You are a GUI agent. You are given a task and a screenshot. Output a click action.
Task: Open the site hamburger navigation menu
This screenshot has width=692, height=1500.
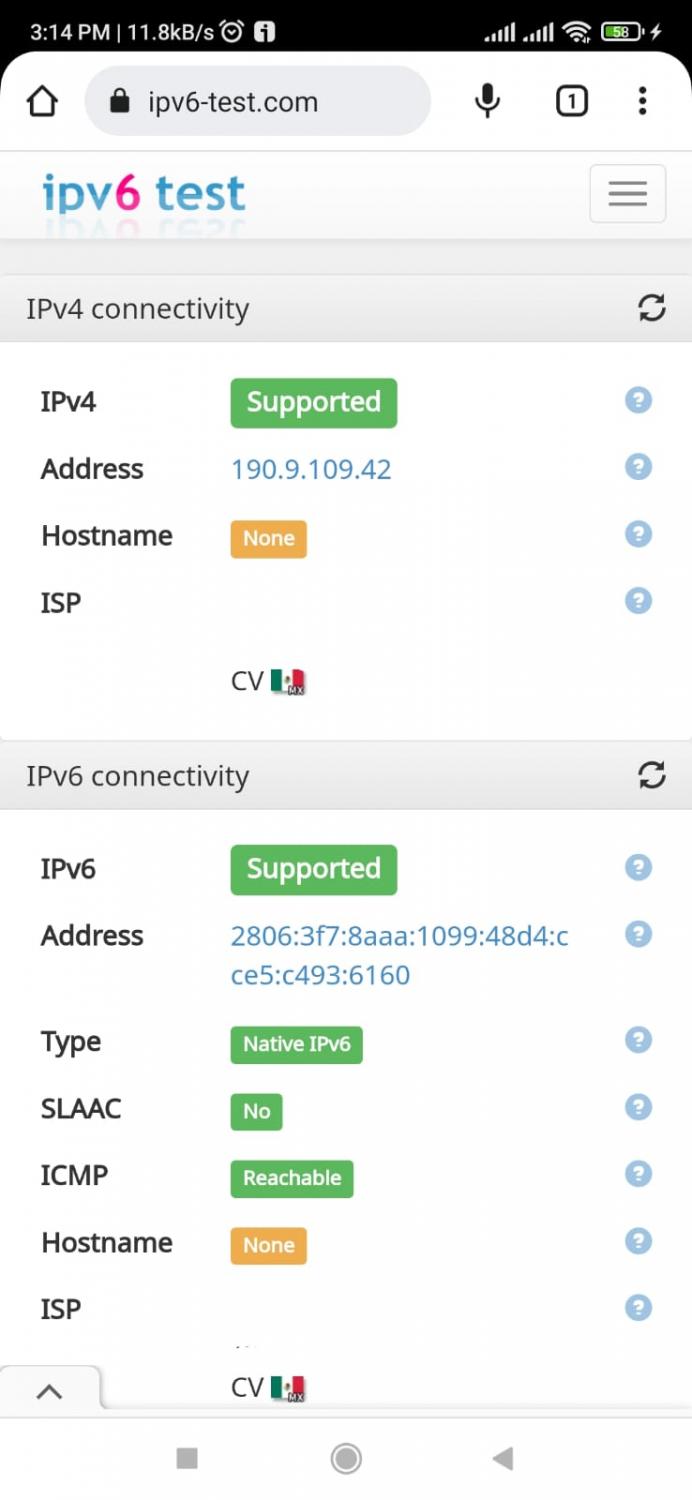[627, 193]
